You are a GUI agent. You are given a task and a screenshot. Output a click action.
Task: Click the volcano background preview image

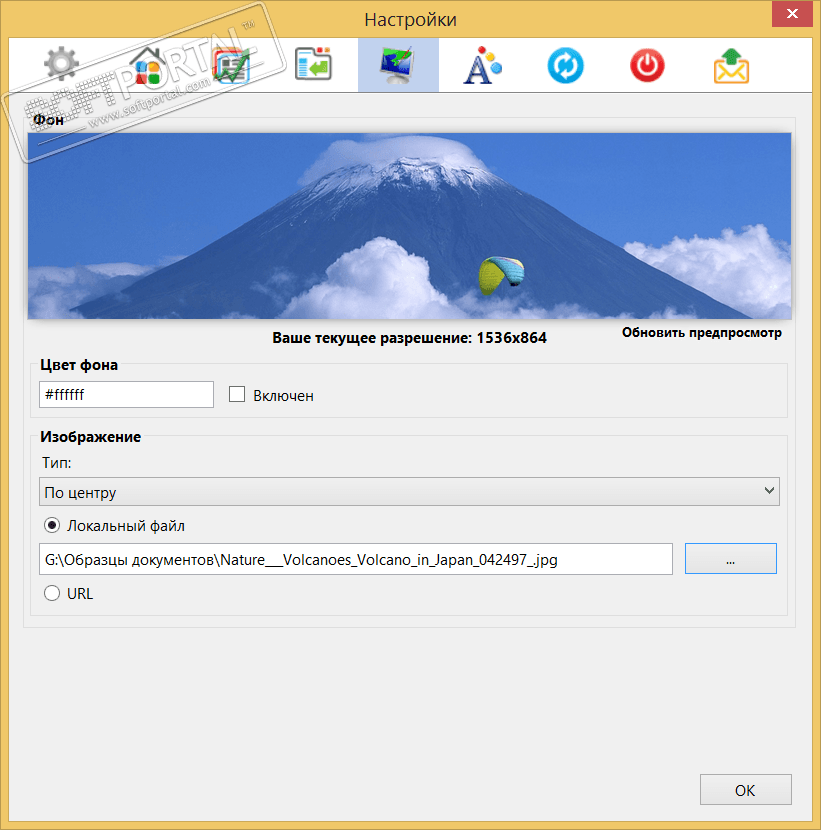(410, 226)
